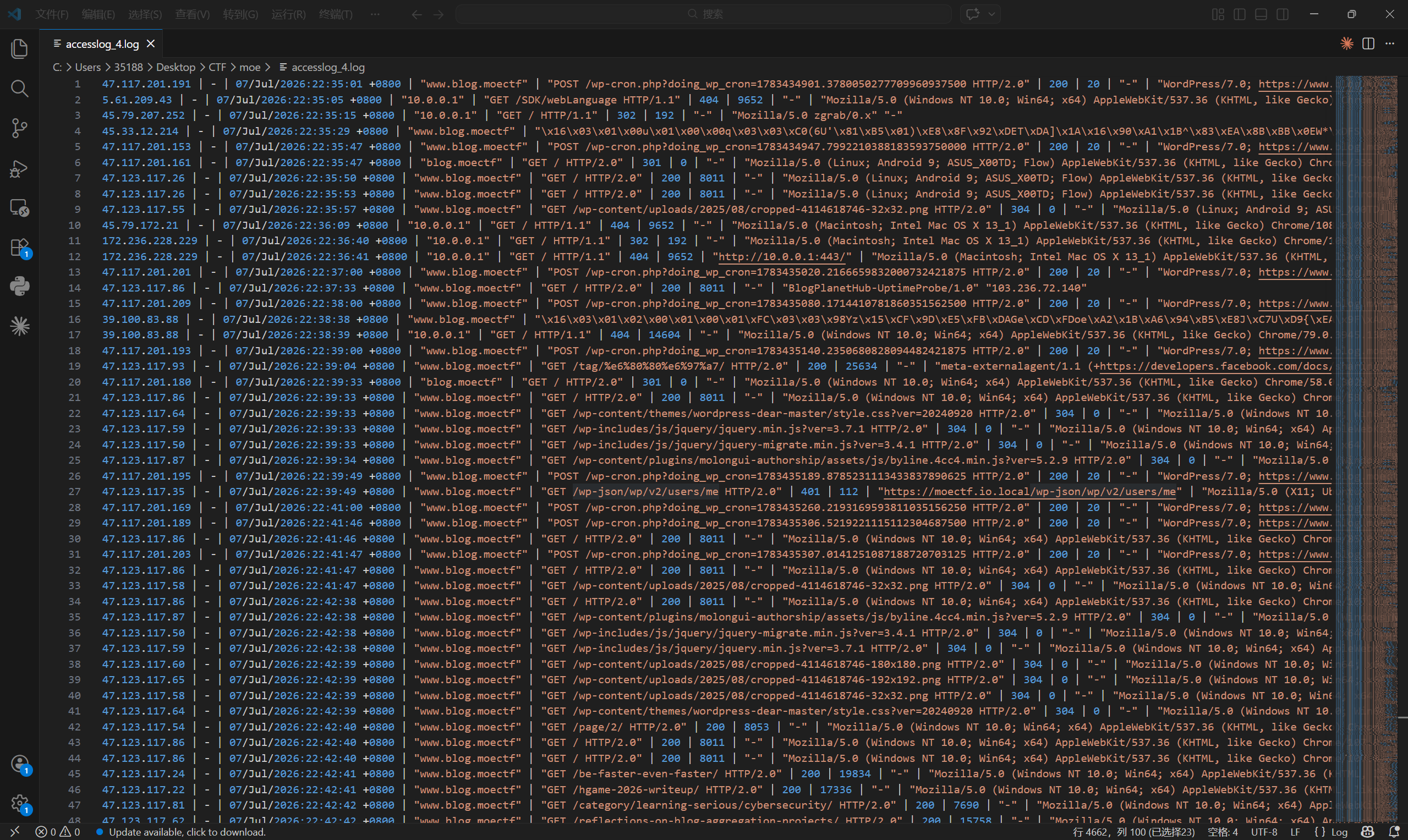Screen dimensions: 1408x840
Task: Expand hidden menus via title bar ellipsis
Action: 375,14
